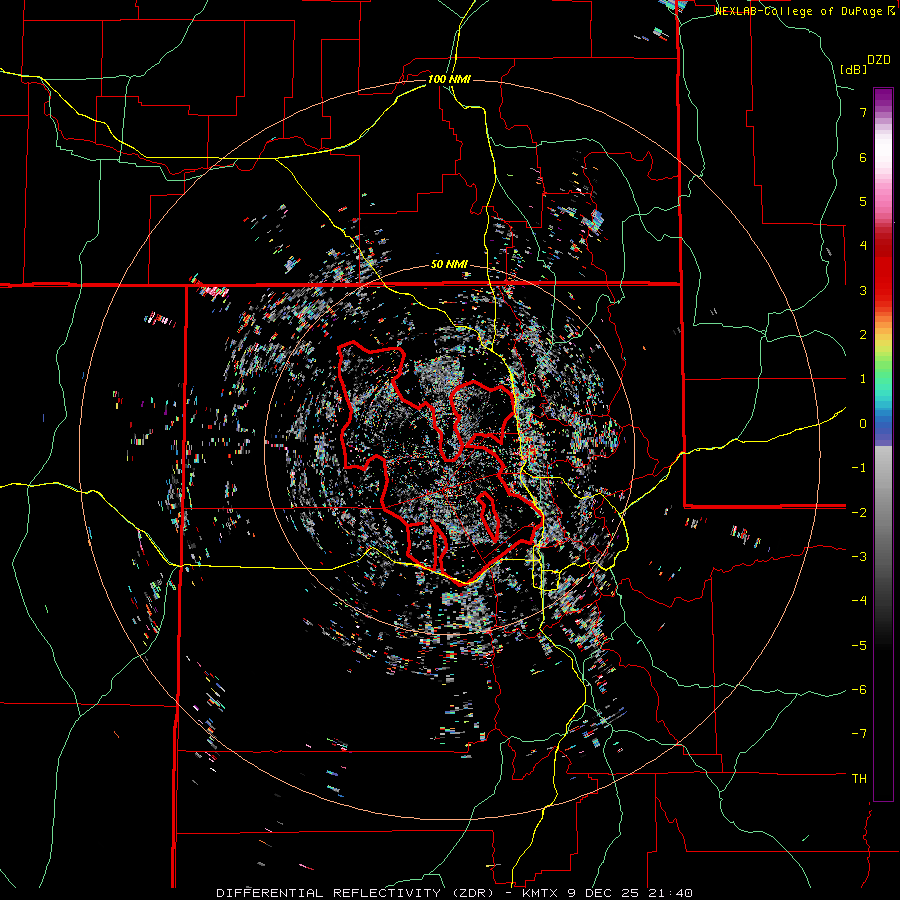The height and width of the screenshot is (900, 900).
Task: Click the "100 NMI" range ring label
Action: (x=449, y=79)
